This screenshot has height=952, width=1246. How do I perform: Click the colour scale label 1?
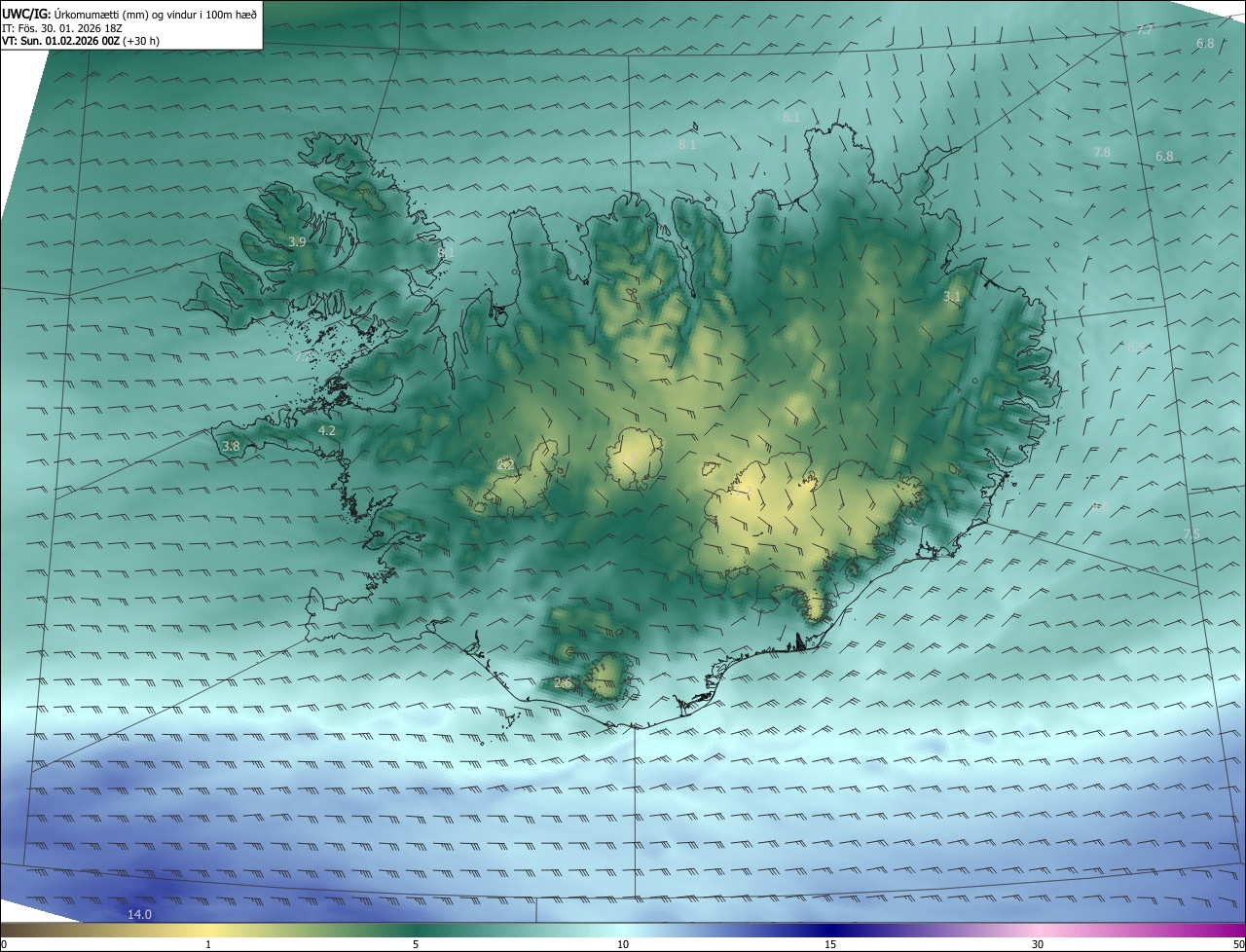point(208,945)
